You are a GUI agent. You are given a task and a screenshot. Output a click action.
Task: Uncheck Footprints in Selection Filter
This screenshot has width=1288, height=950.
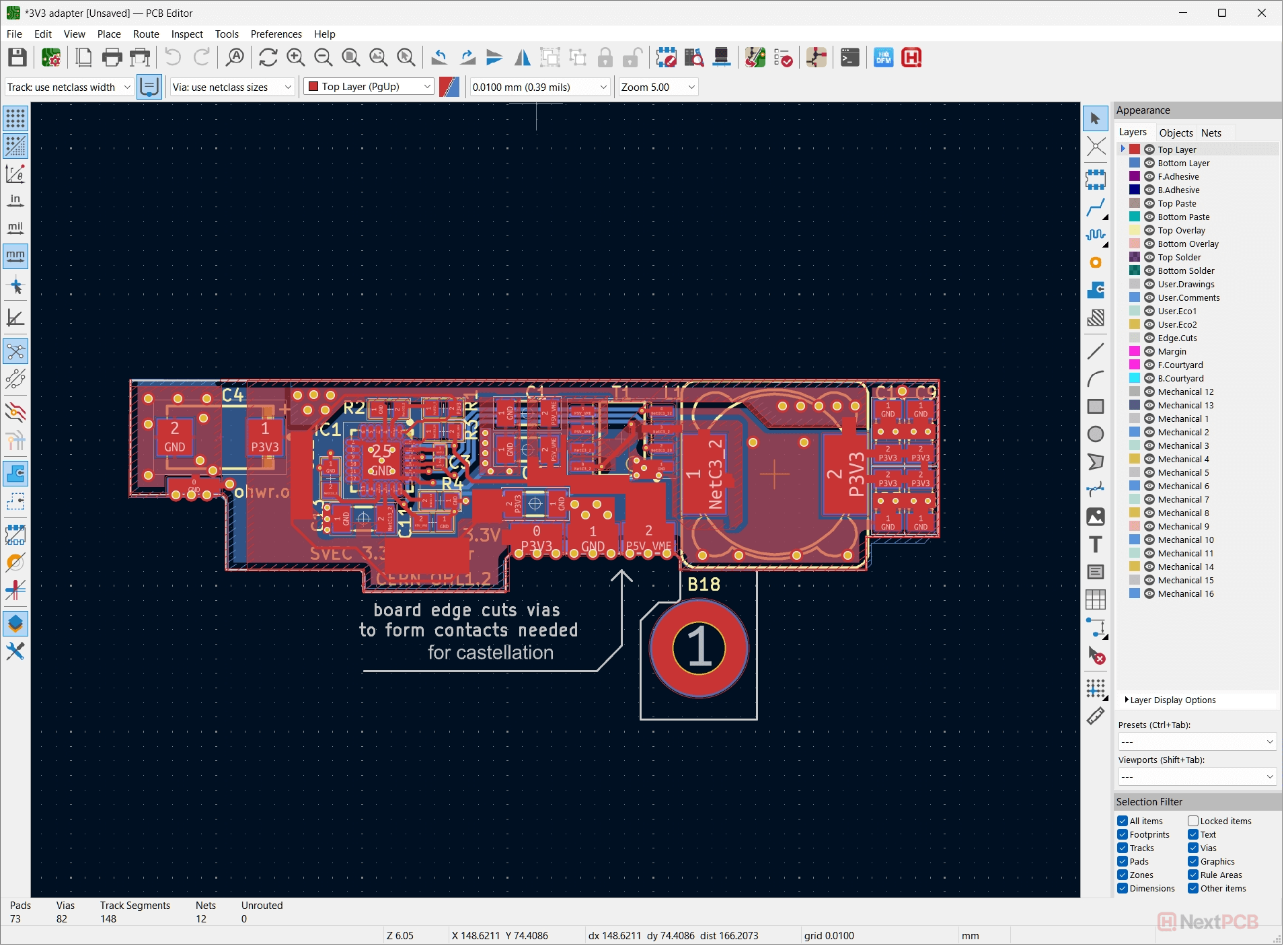(1123, 834)
